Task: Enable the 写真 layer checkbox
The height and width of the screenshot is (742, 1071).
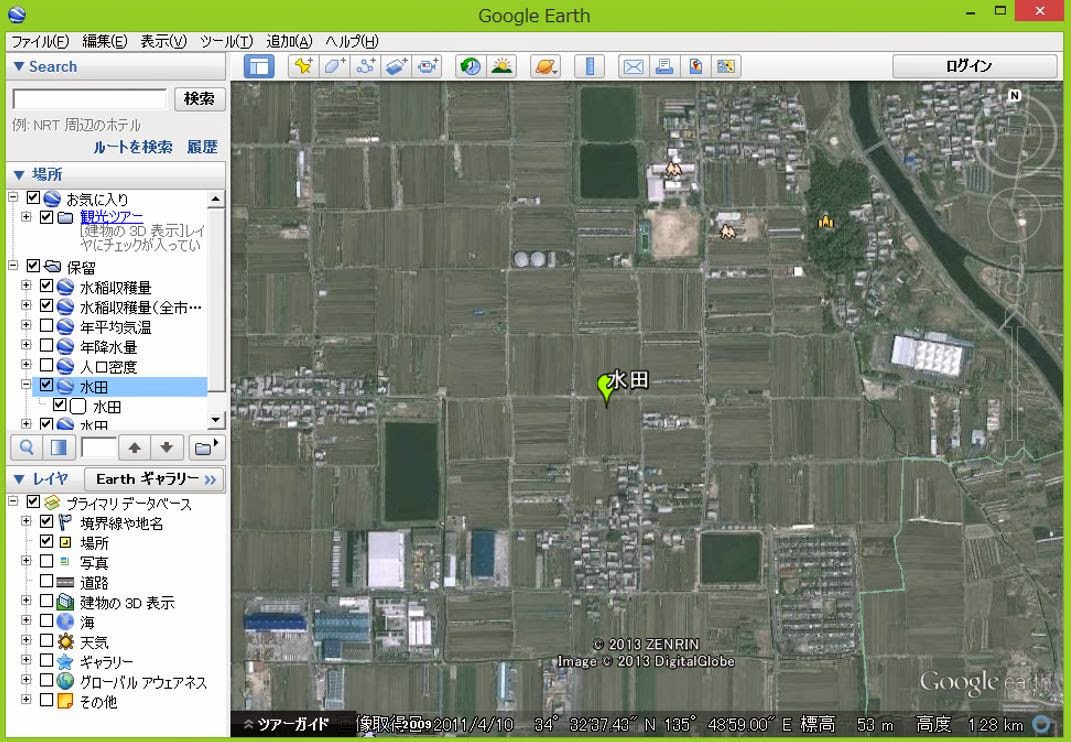Action: pyautogui.click(x=46, y=561)
